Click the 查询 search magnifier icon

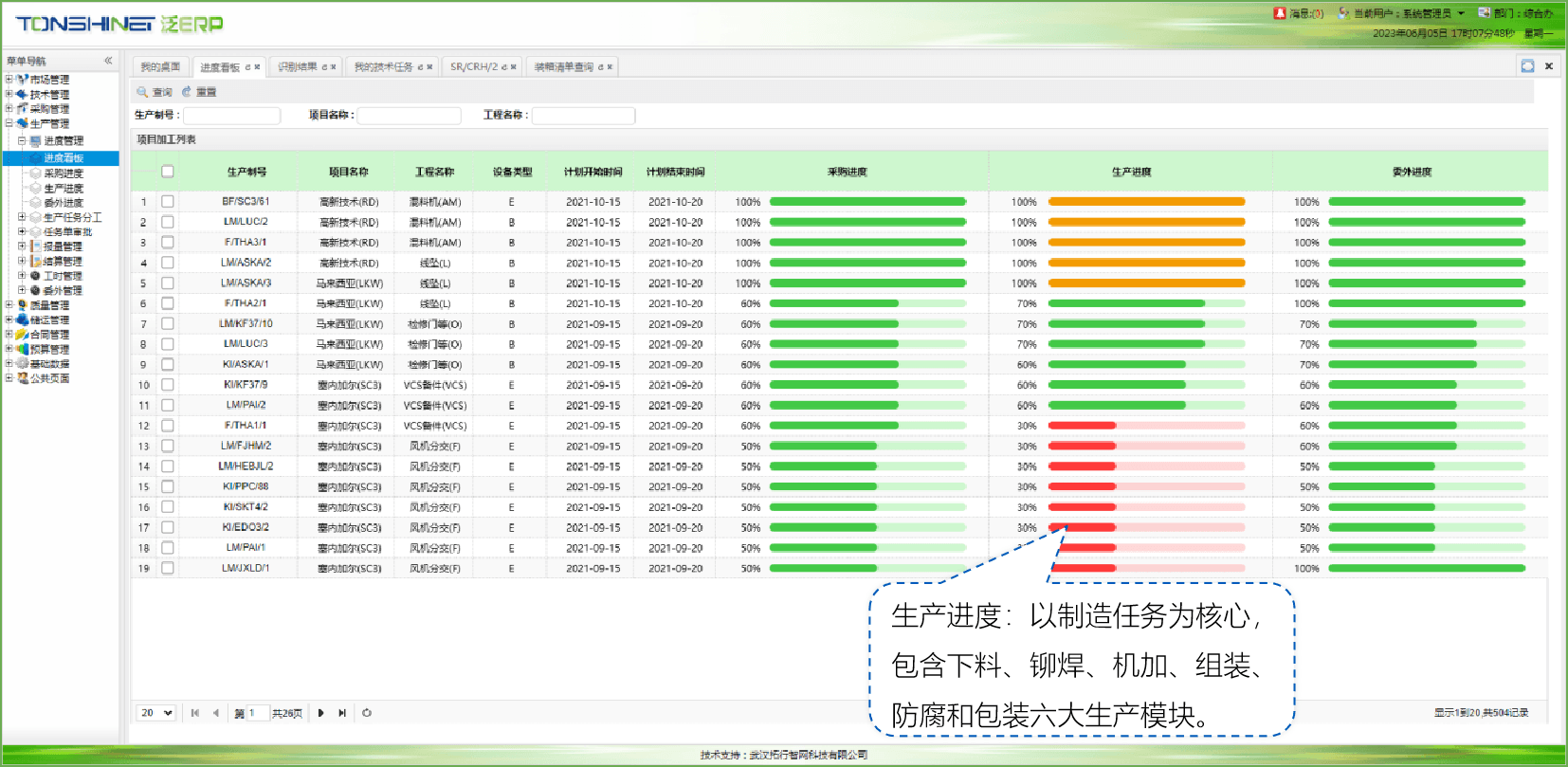(142, 92)
